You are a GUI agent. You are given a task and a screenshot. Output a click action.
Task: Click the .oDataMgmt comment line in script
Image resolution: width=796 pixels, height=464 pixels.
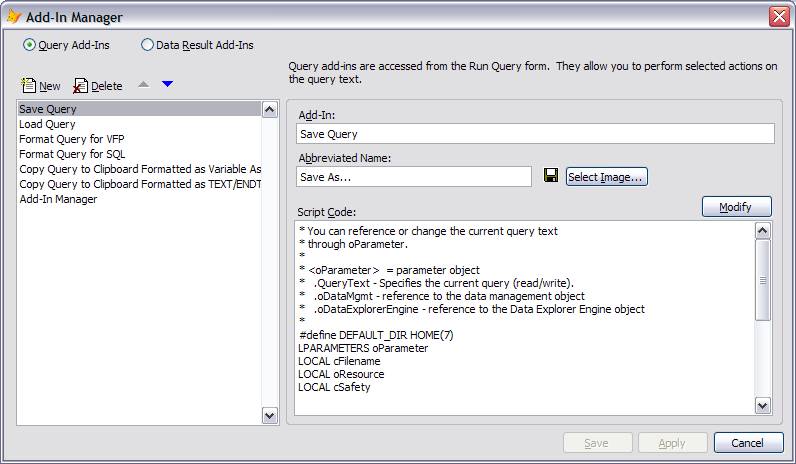(442, 296)
